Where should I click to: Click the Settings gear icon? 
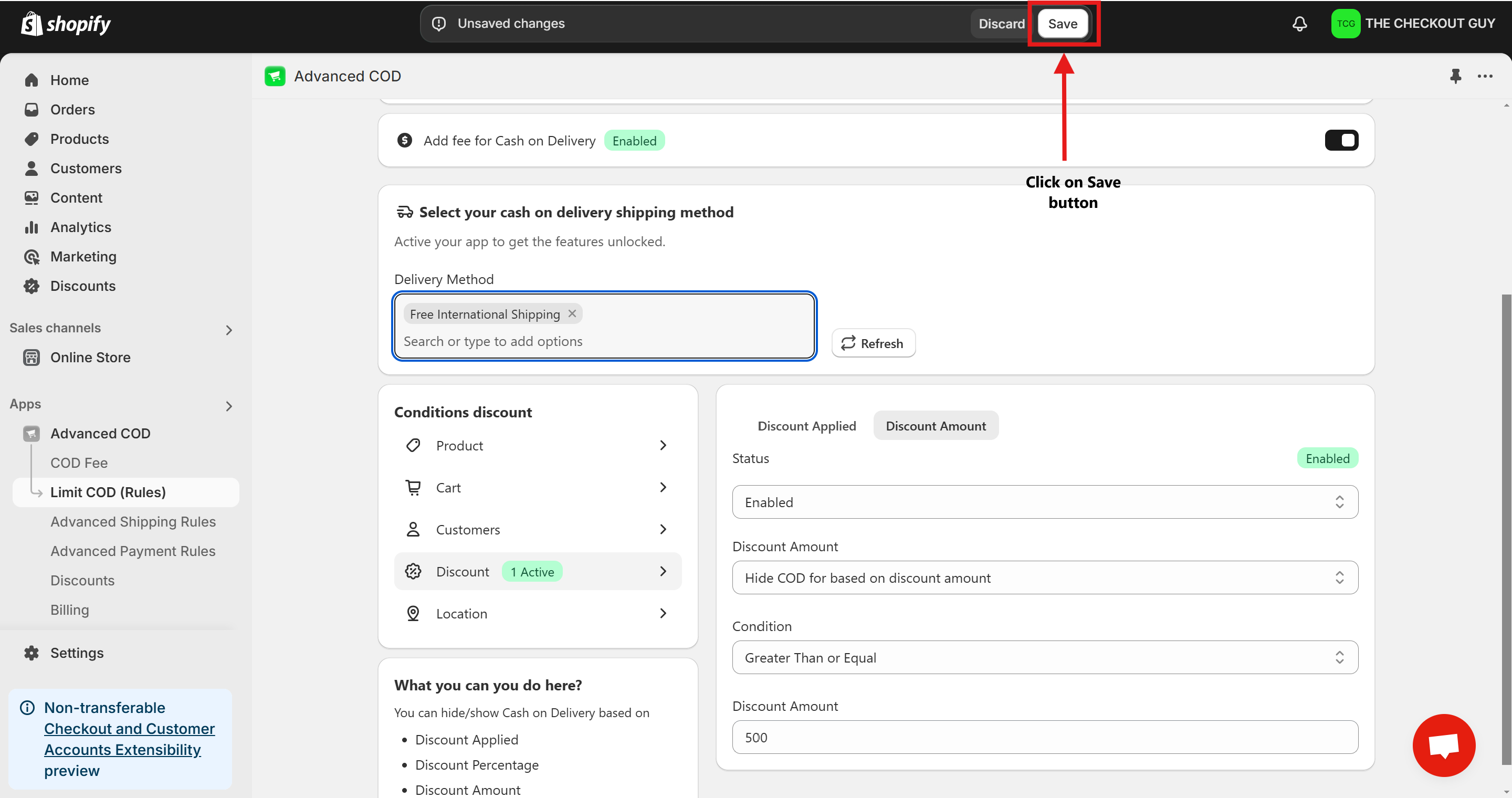(x=31, y=653)
